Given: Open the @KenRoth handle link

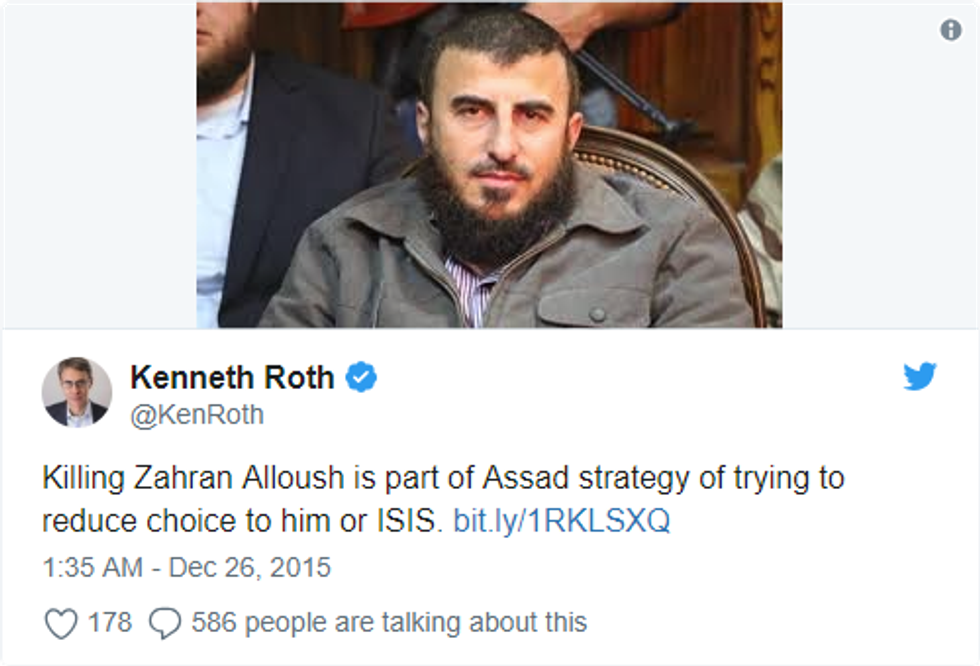Looking at the screenshot, I should (x=197, y=415).
